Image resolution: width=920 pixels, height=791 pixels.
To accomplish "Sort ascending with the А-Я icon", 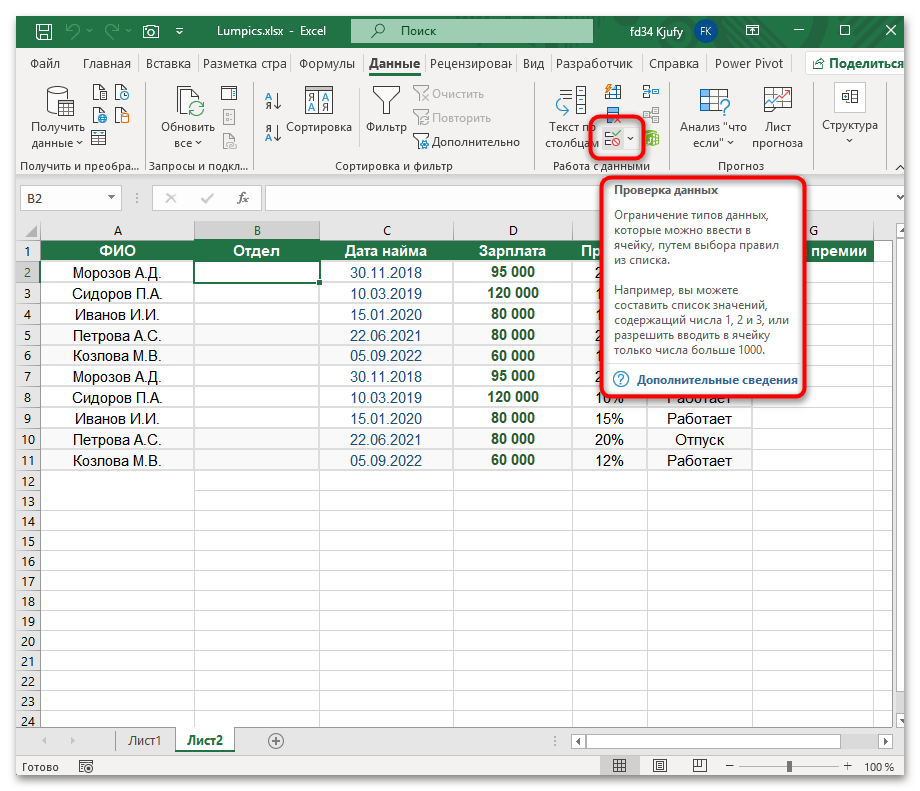I will click(x=273, y=100).
